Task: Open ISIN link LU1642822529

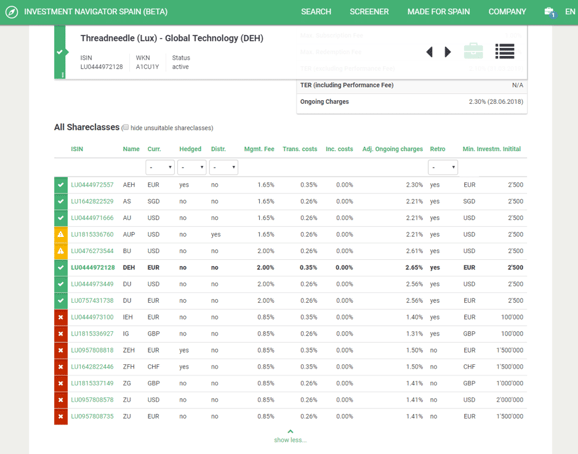Action: 92,201
